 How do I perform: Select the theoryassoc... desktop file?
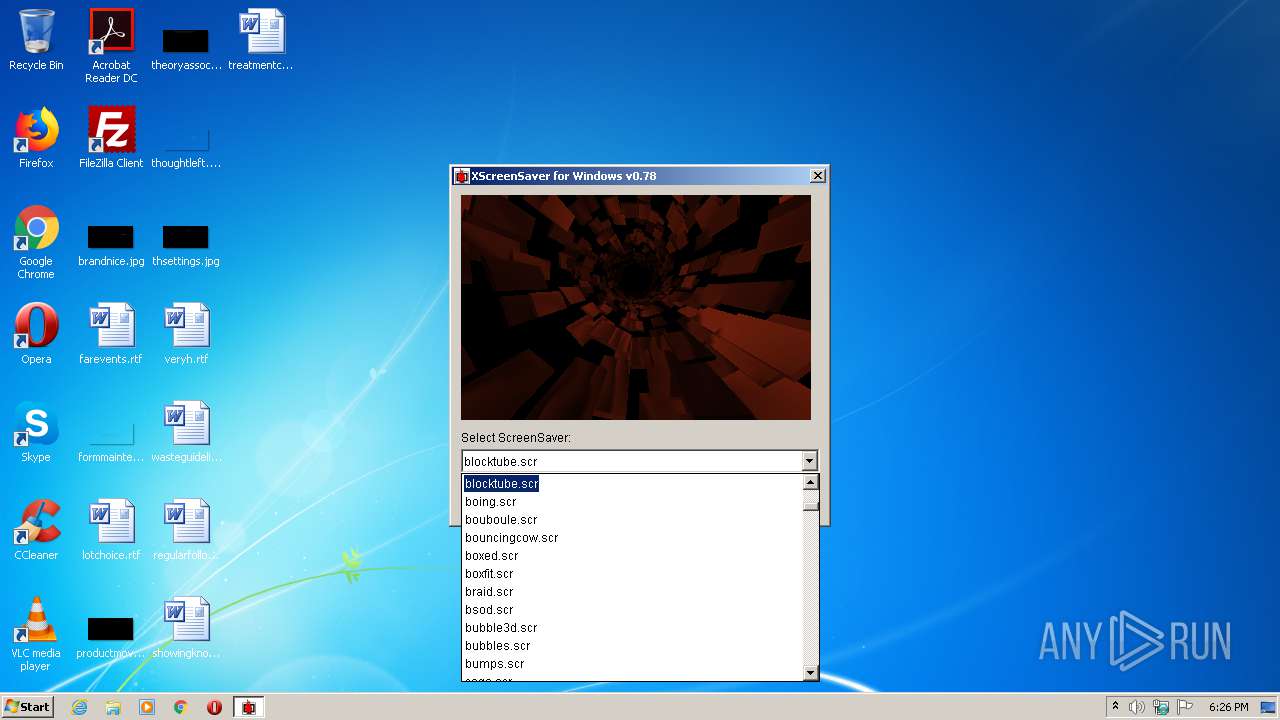(x=186, y=45)
